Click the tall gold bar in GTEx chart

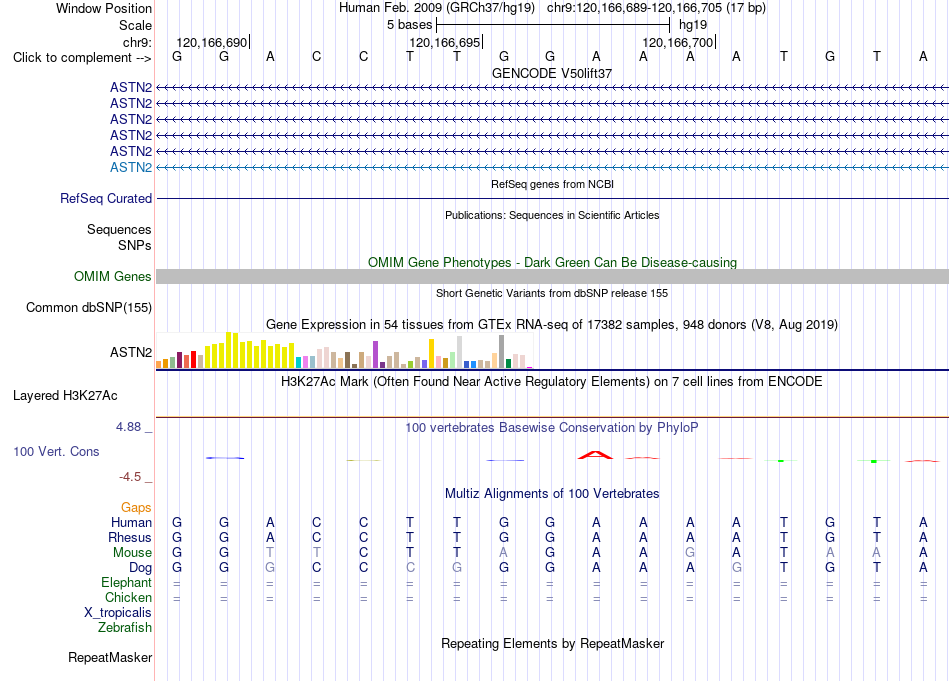point(431,354)
